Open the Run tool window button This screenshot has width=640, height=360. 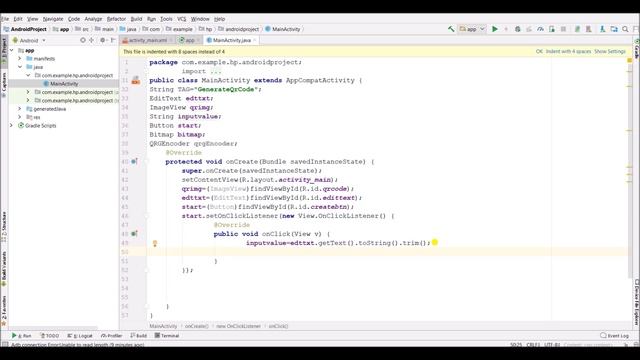click(22, 336)
